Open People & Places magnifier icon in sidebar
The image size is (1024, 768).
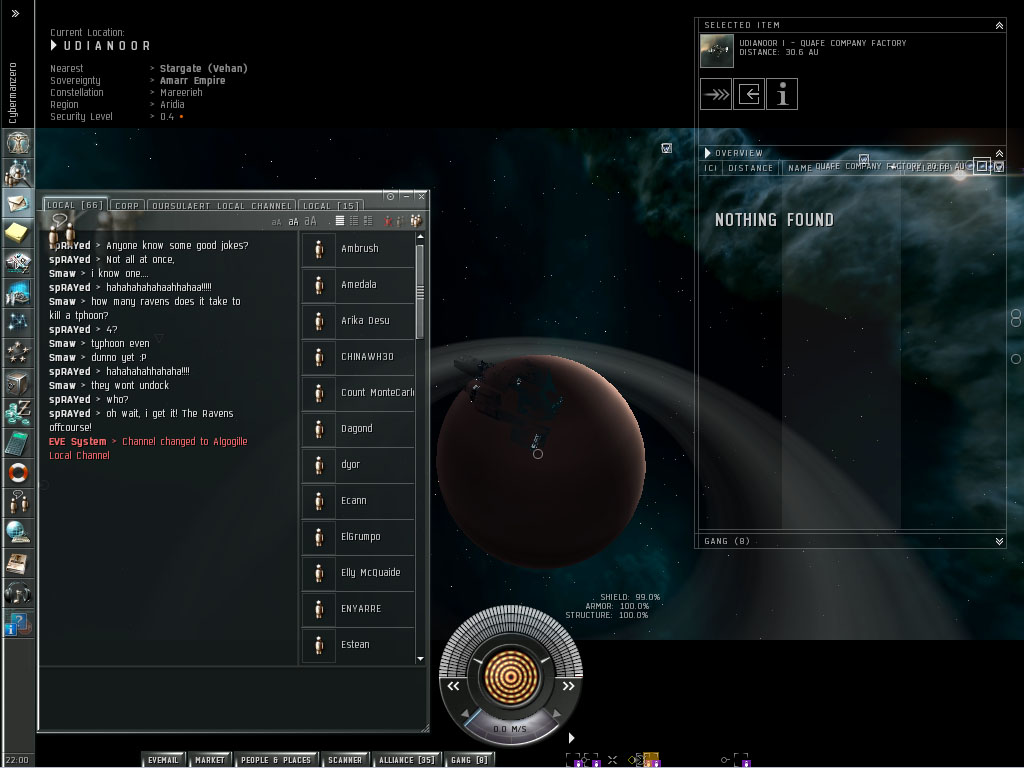(18, 173)
